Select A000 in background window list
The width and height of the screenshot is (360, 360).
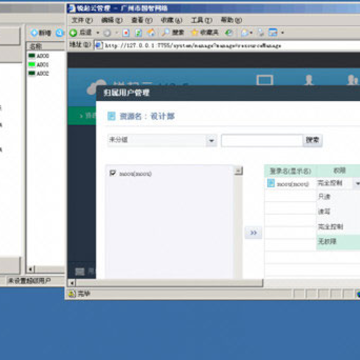pyautogui.click(x=39, y=56)
